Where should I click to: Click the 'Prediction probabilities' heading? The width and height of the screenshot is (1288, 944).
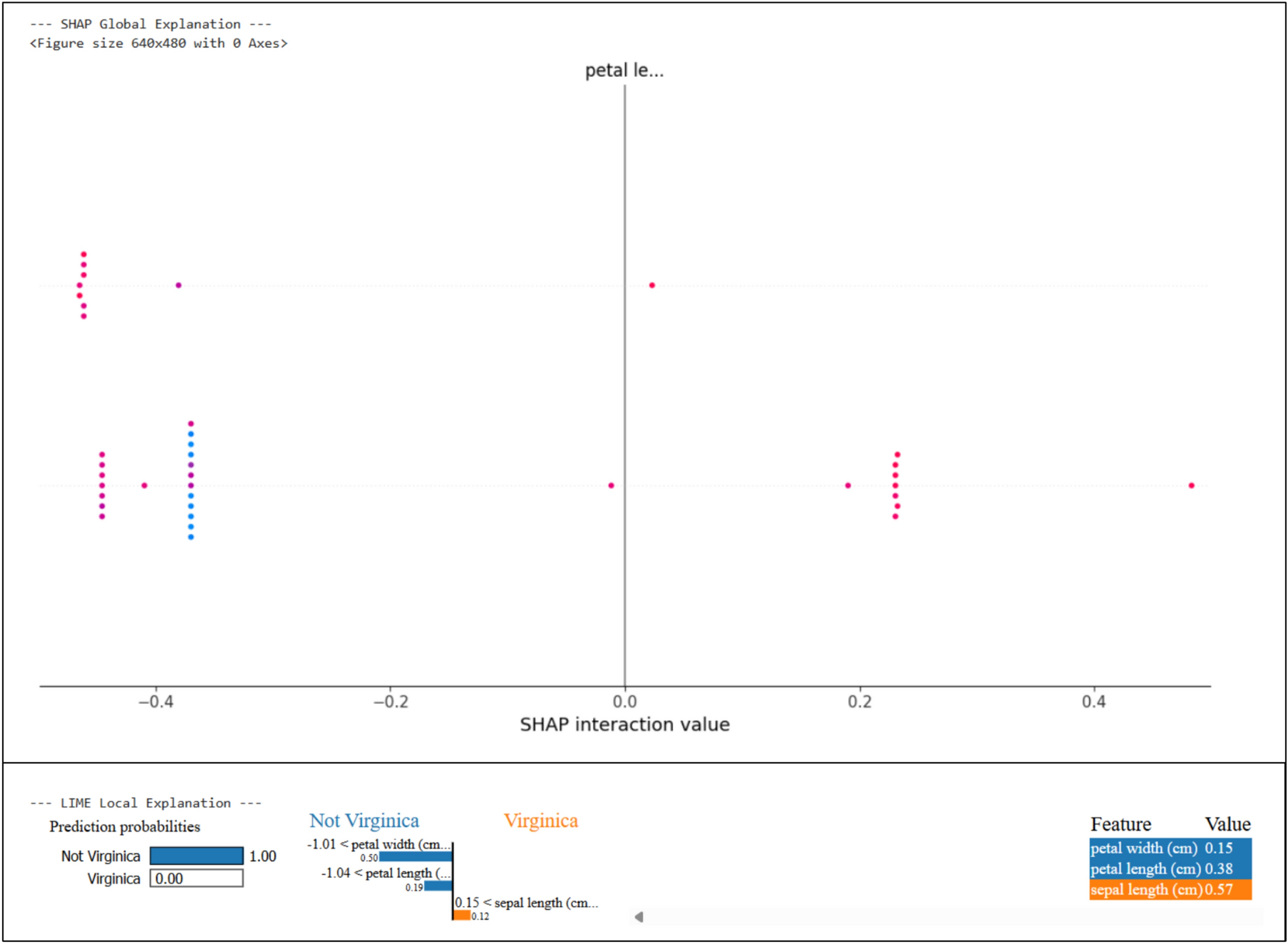pyautogui.click(x=125, y=826)
